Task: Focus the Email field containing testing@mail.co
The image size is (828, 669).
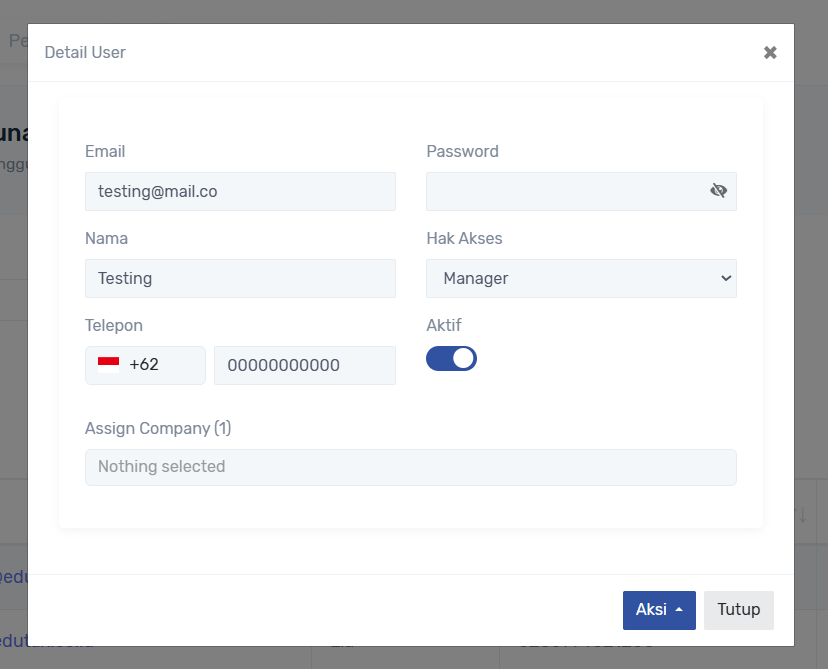Action: [240, 191]
